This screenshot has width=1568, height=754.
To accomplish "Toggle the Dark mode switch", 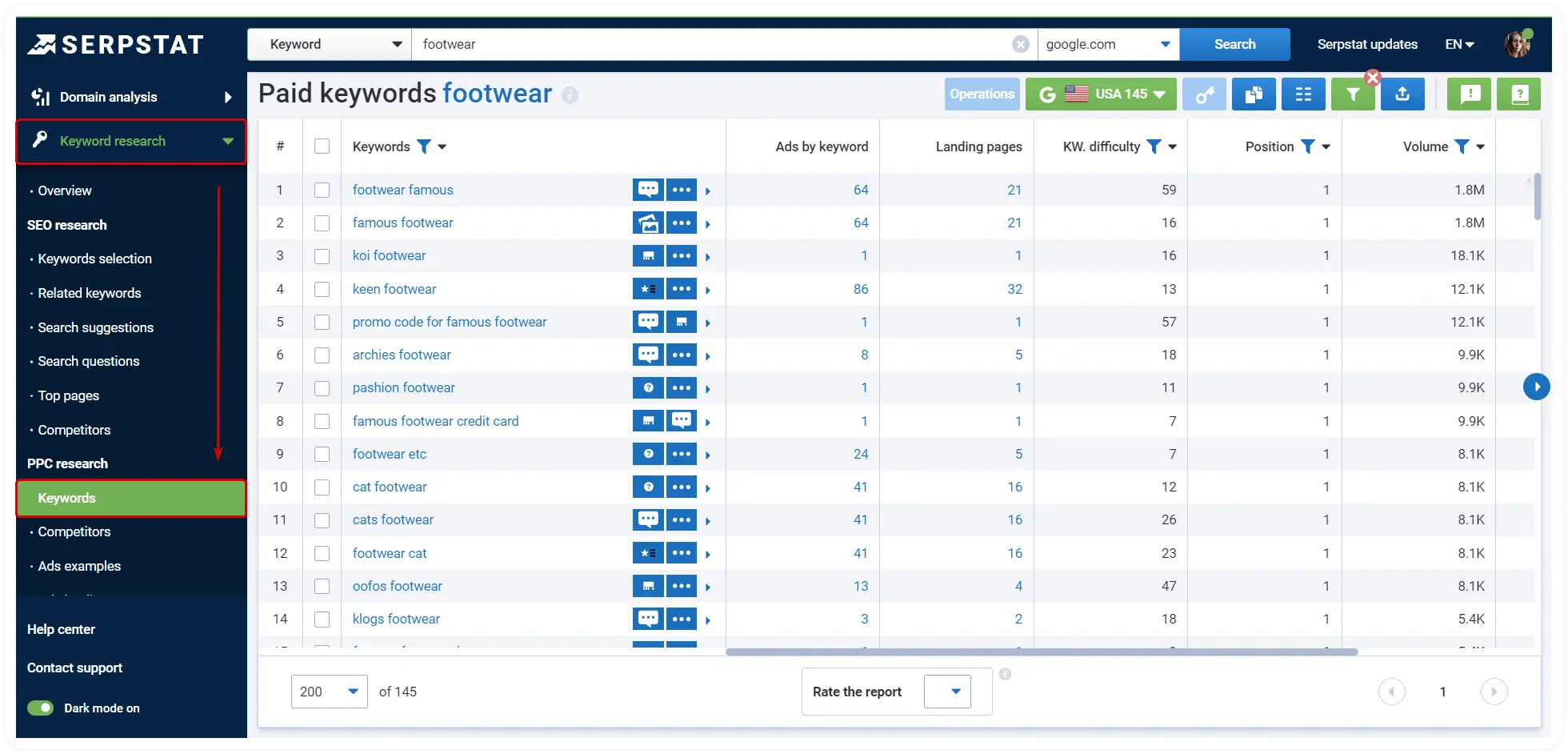I will (x=40, y=708).
